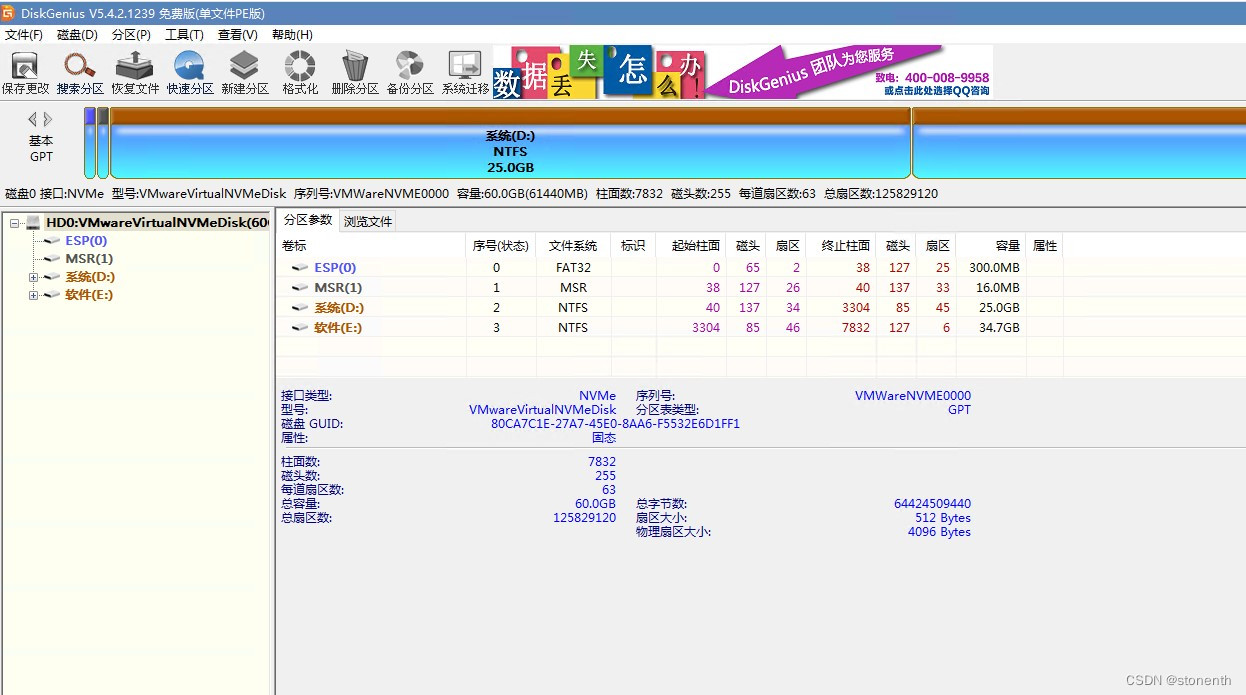Screen dimensions: 1246x695
Task: Select the 软件(E:) row label in the partition table
Action: (x=338, y=328)
